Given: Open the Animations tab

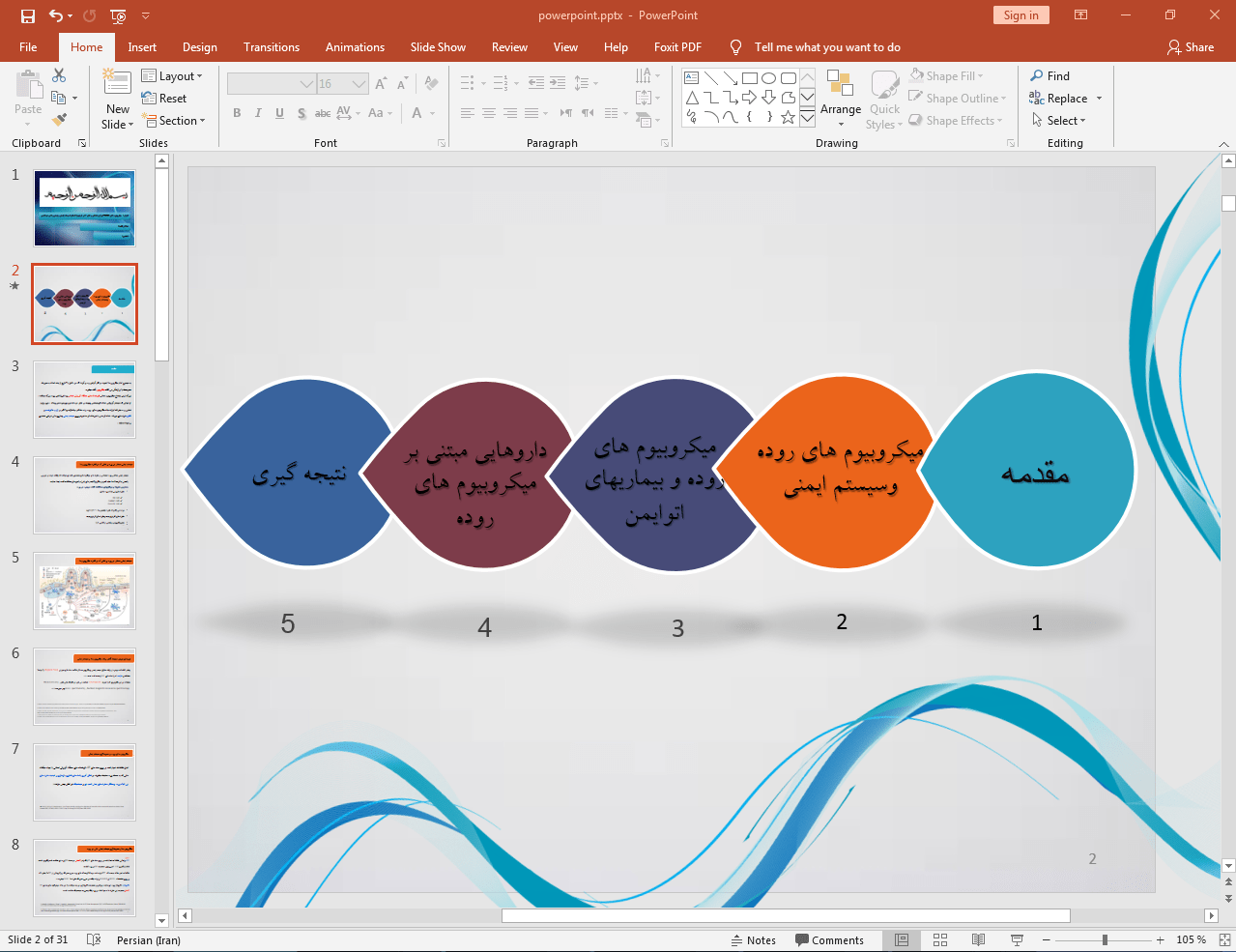Looking at the screenshot, I should coord(355,46).
